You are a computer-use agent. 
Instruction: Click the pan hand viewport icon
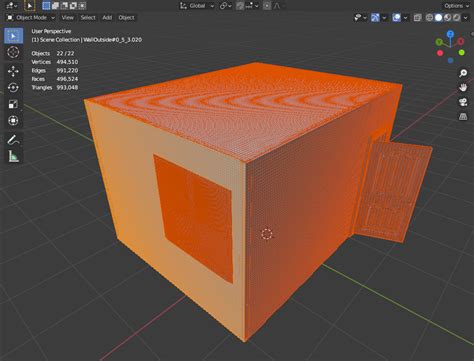463,87
